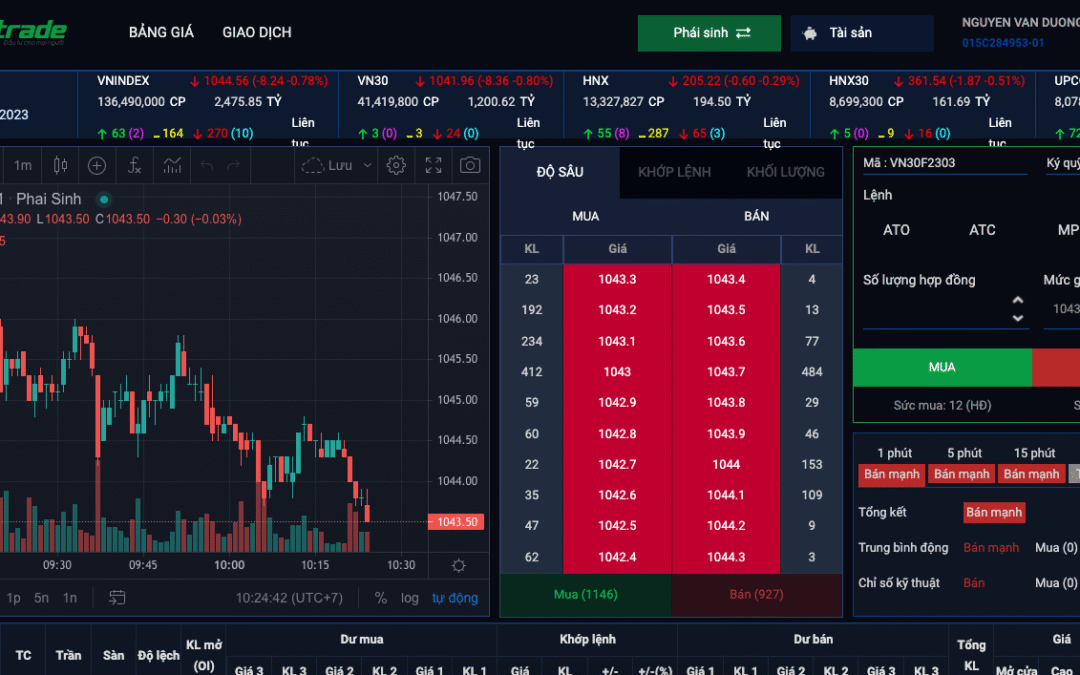The height and width of the screenshot is (675, 1080).
Task: Open the indicators fx menu
Action: point(135,165)
